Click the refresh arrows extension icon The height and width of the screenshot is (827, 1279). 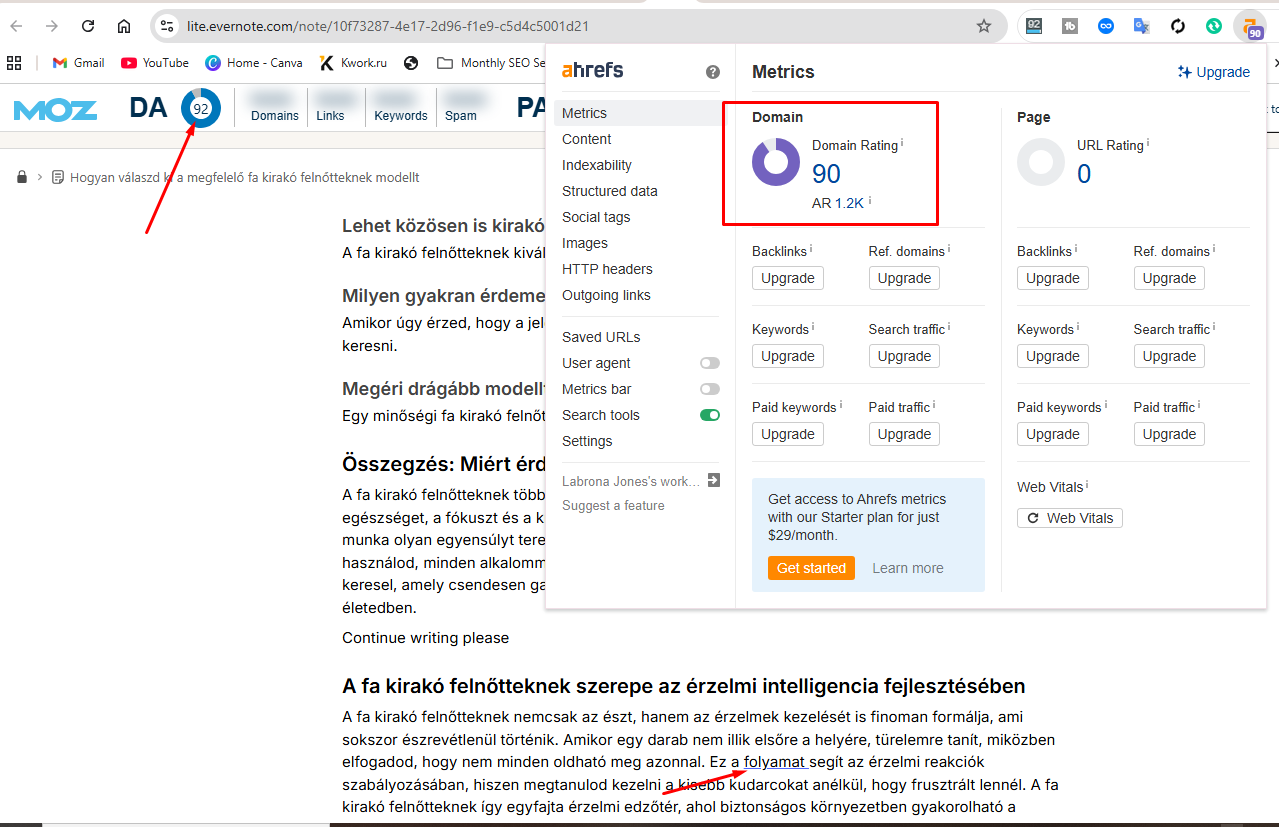click(1177, 26)
